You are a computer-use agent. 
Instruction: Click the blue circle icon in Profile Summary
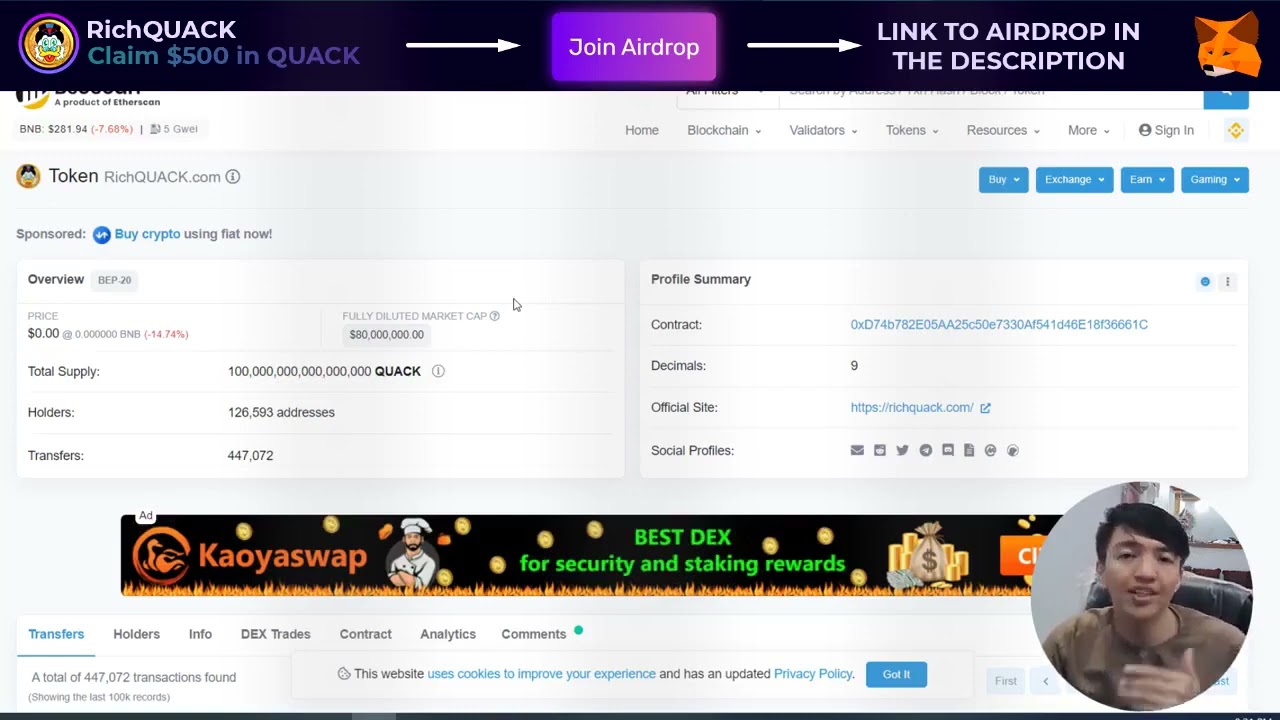pyautogui.click(x=1205, y=282)
